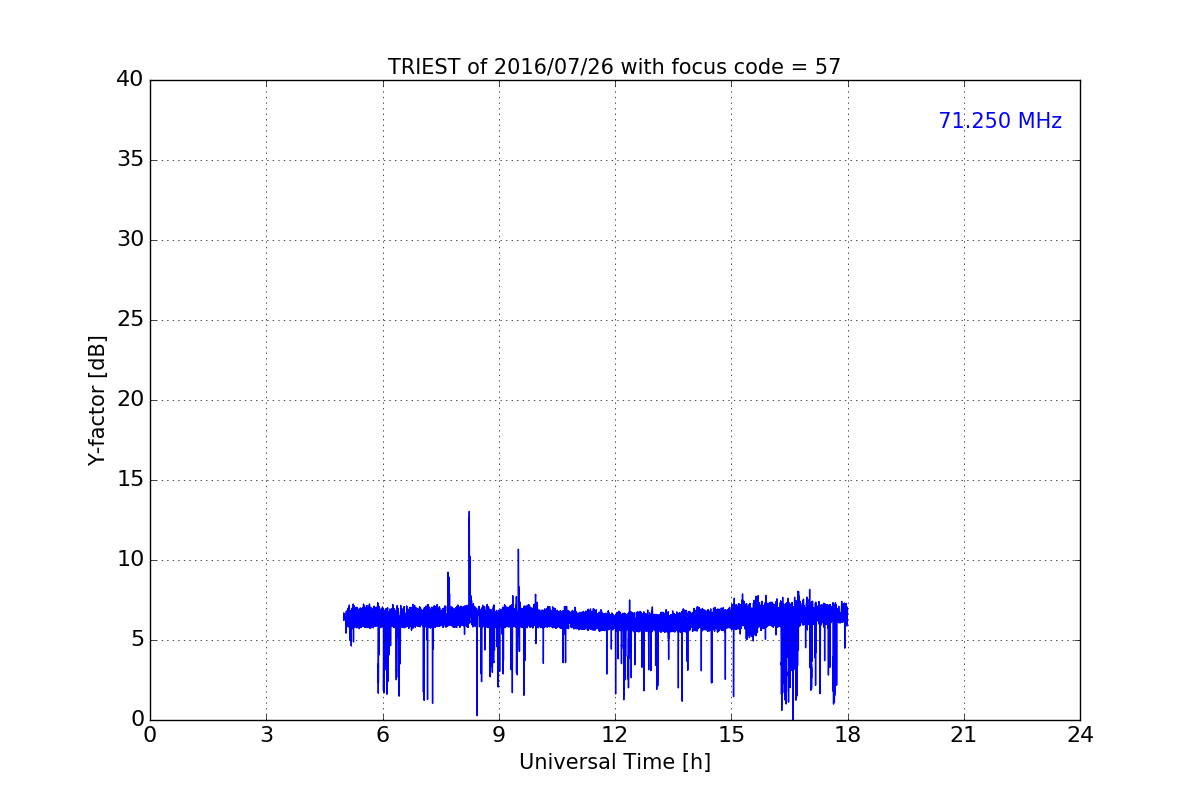Image resolution: width=1200 pixels, height=800 pixels.
Task: Click x-axis tick label 18
Action: tap(847, 734)
